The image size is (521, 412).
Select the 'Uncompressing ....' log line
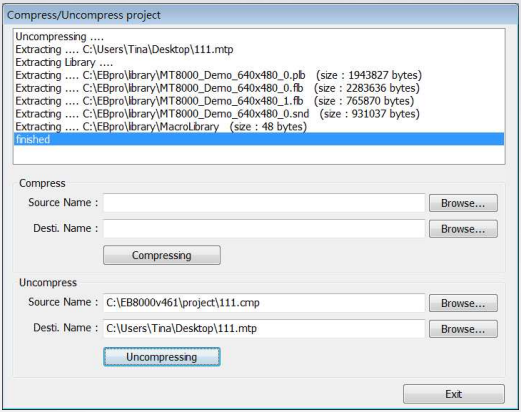(x=259, y=36)
